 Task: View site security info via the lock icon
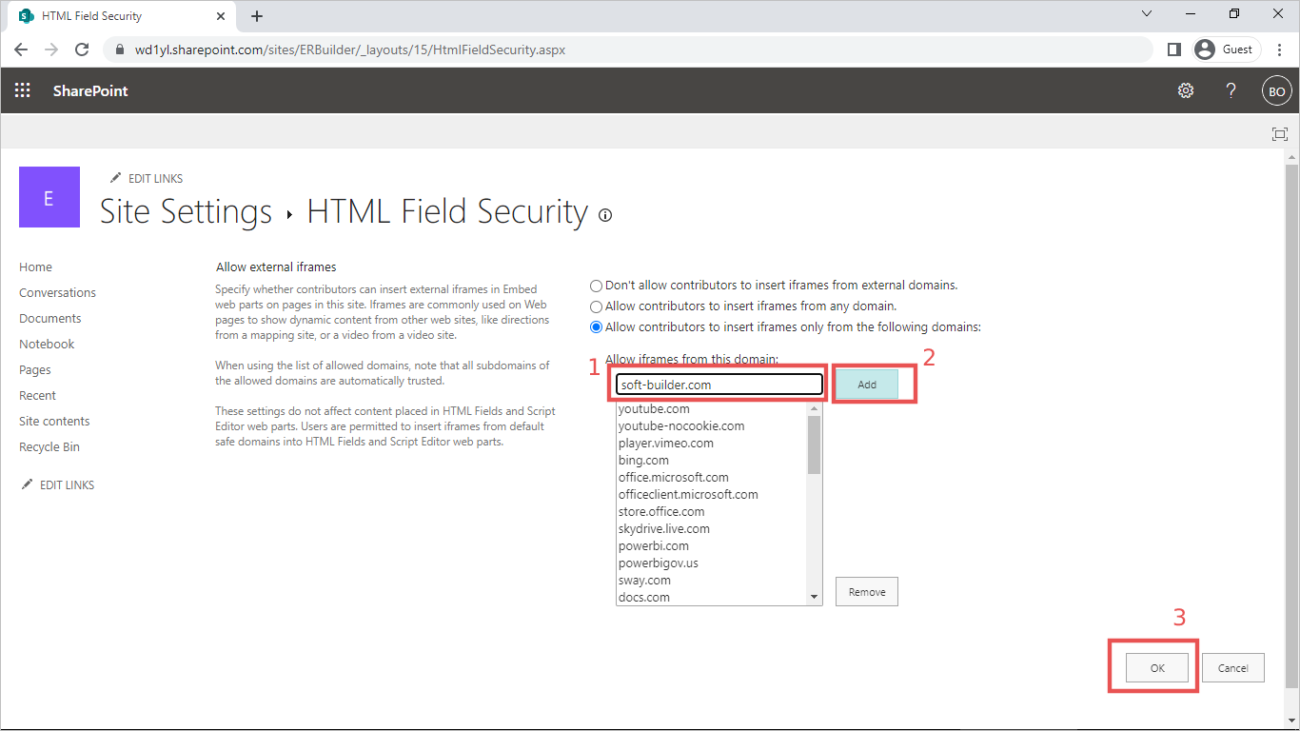(x=118, y=48)
